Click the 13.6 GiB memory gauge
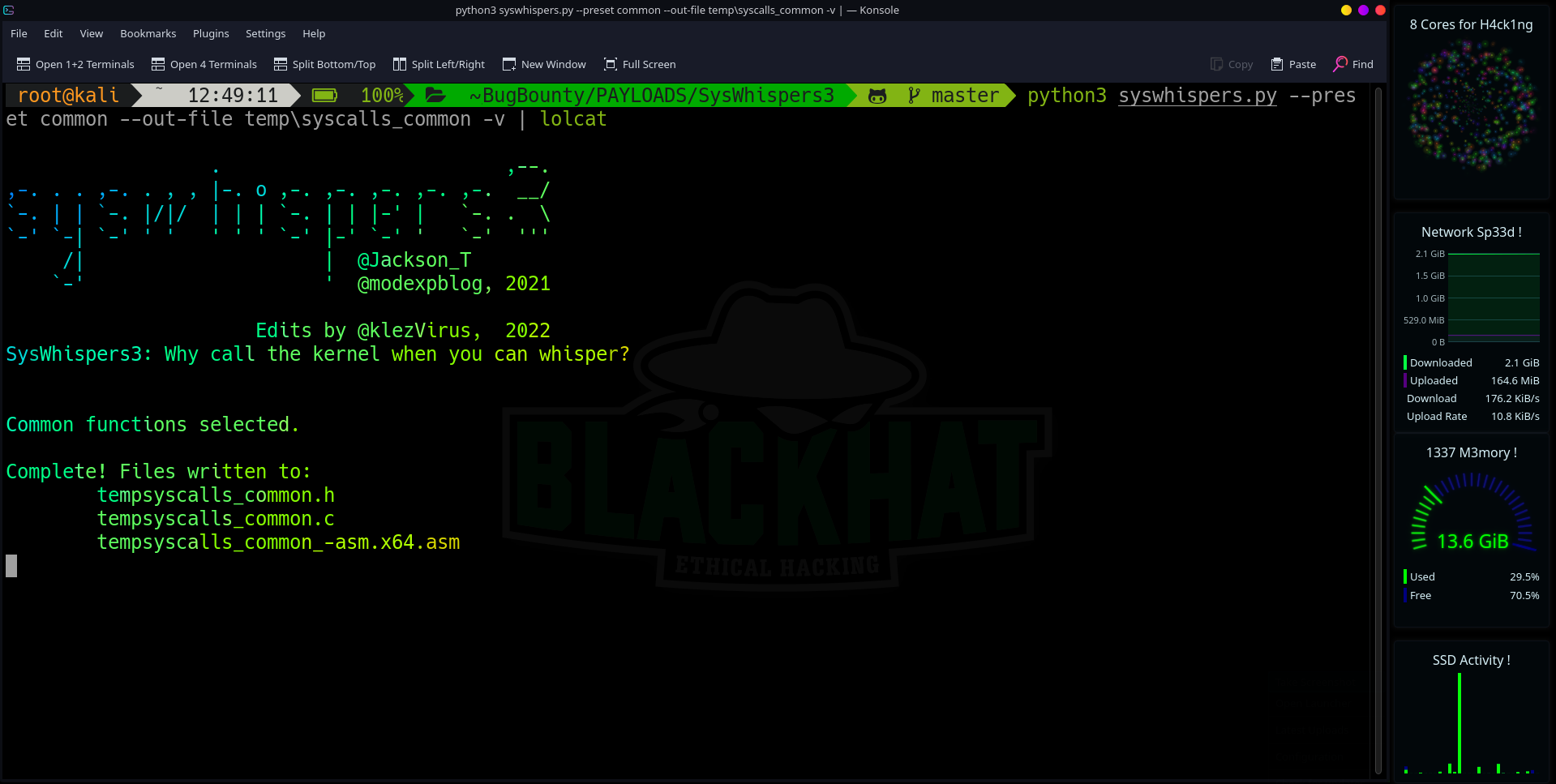The width and height of the screenshot is (1556, 784). click(1472, 519)
